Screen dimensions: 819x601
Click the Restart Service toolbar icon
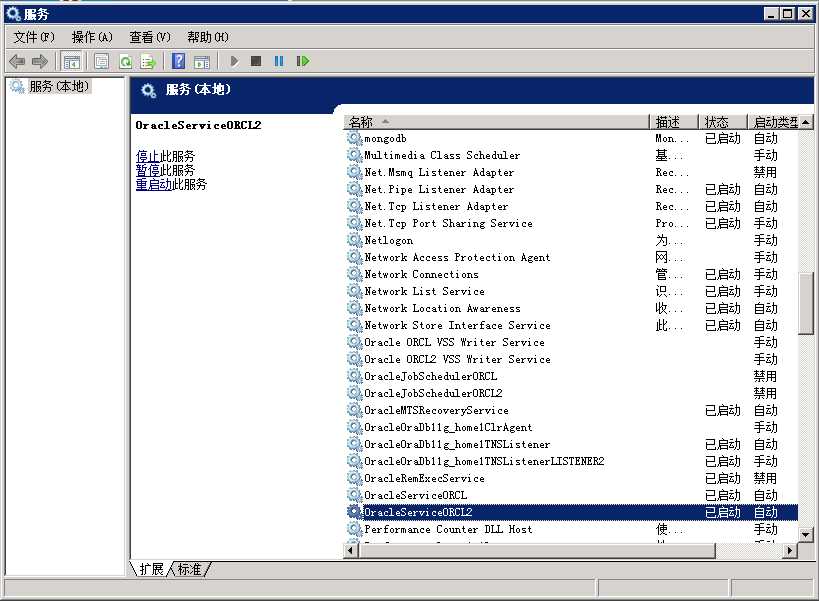tap(303, 62)
